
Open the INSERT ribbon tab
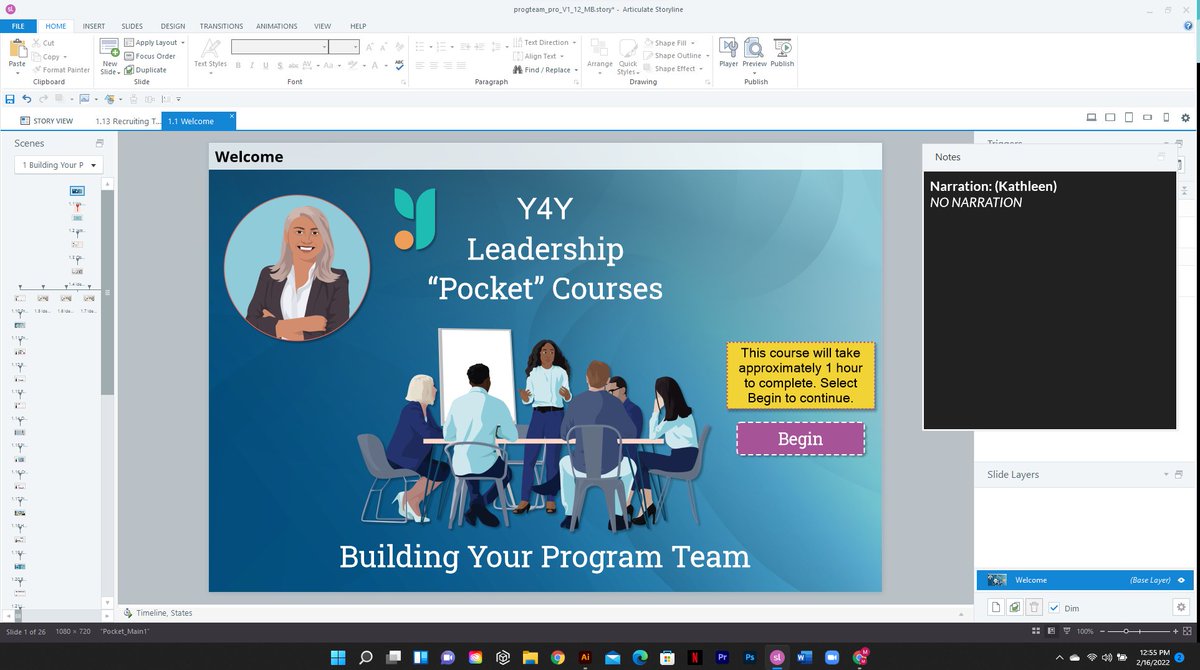click(x=93, y=26)
